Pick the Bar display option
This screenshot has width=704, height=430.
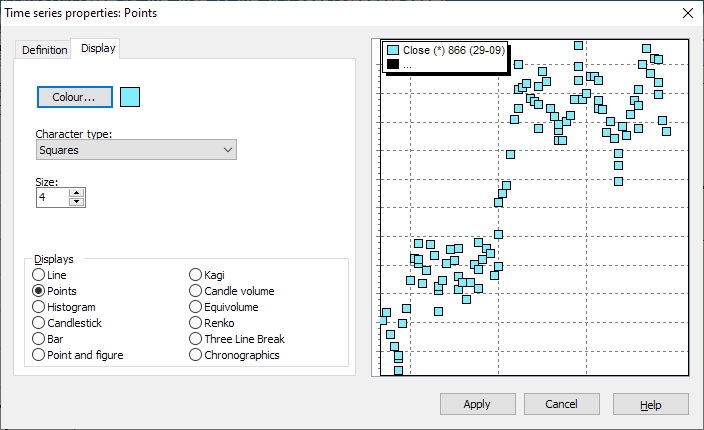click(39, 339)
